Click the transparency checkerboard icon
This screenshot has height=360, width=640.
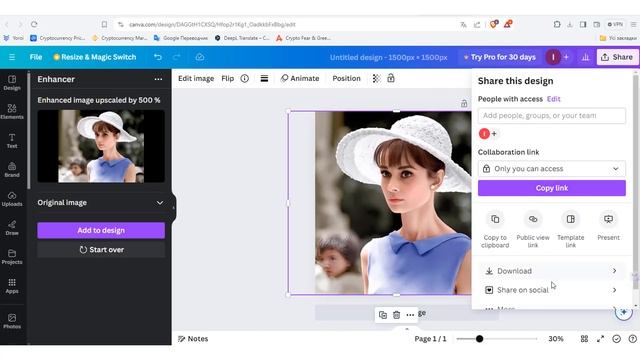(x=376, y=78)
